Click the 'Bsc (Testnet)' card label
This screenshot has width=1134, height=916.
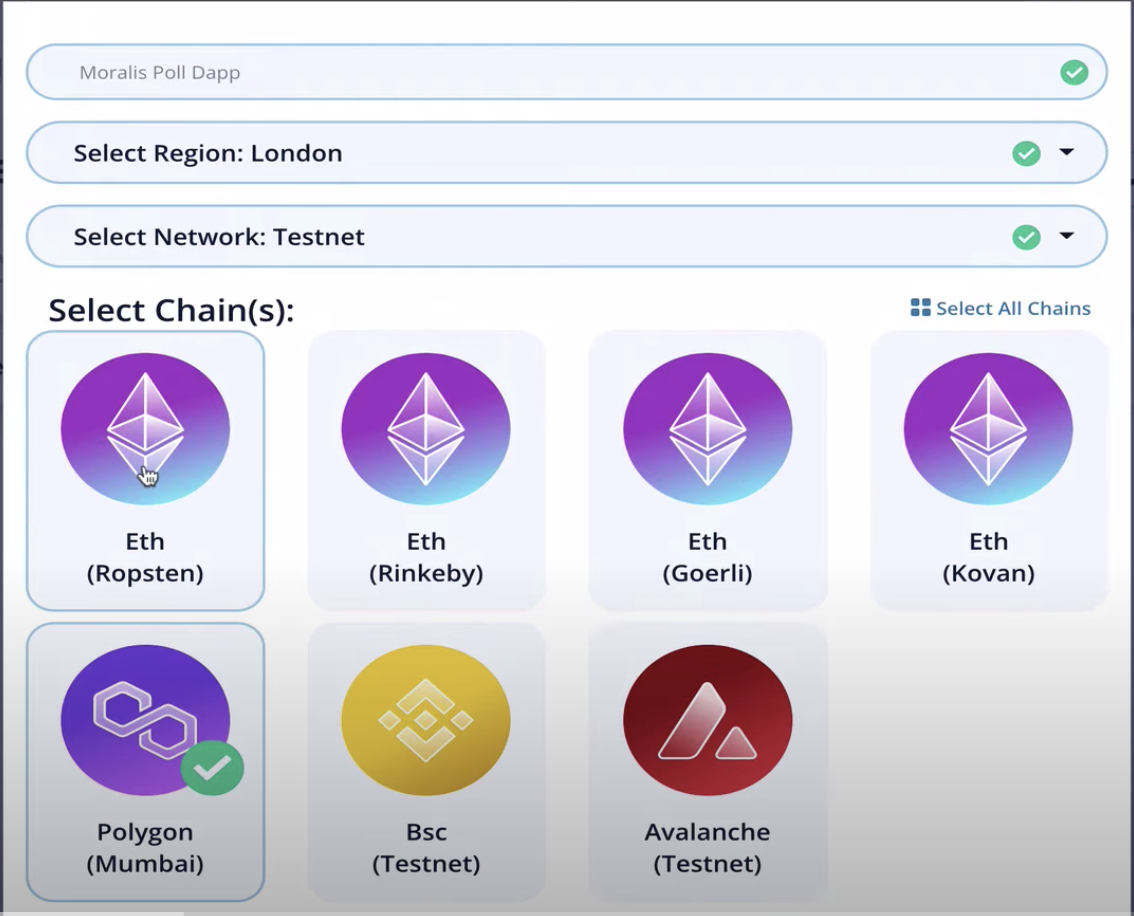pos(426,848)
